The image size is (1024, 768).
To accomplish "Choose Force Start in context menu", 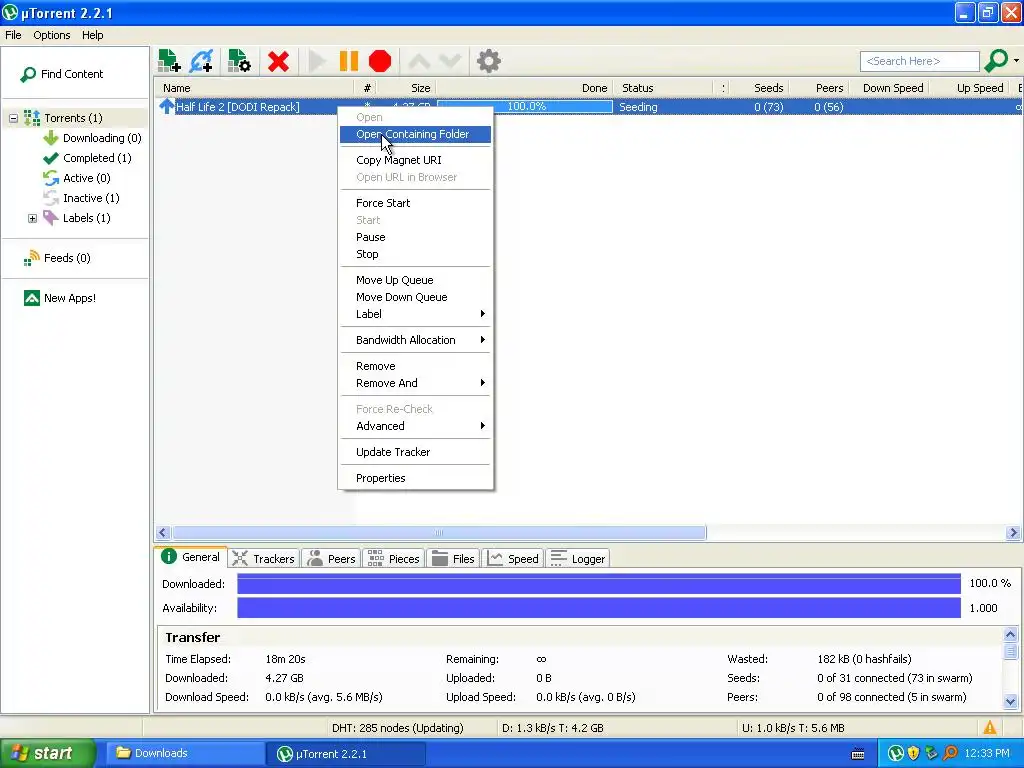I will click(415, 203).
